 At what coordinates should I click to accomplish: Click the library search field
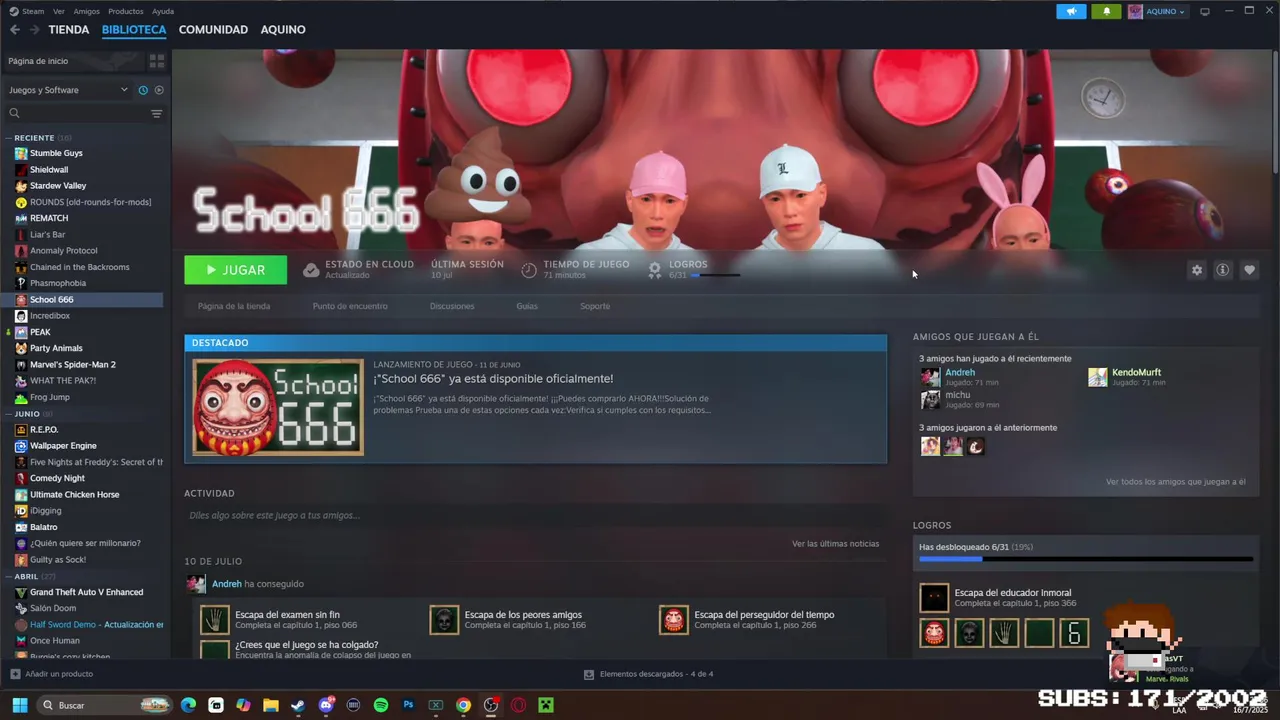76,114
